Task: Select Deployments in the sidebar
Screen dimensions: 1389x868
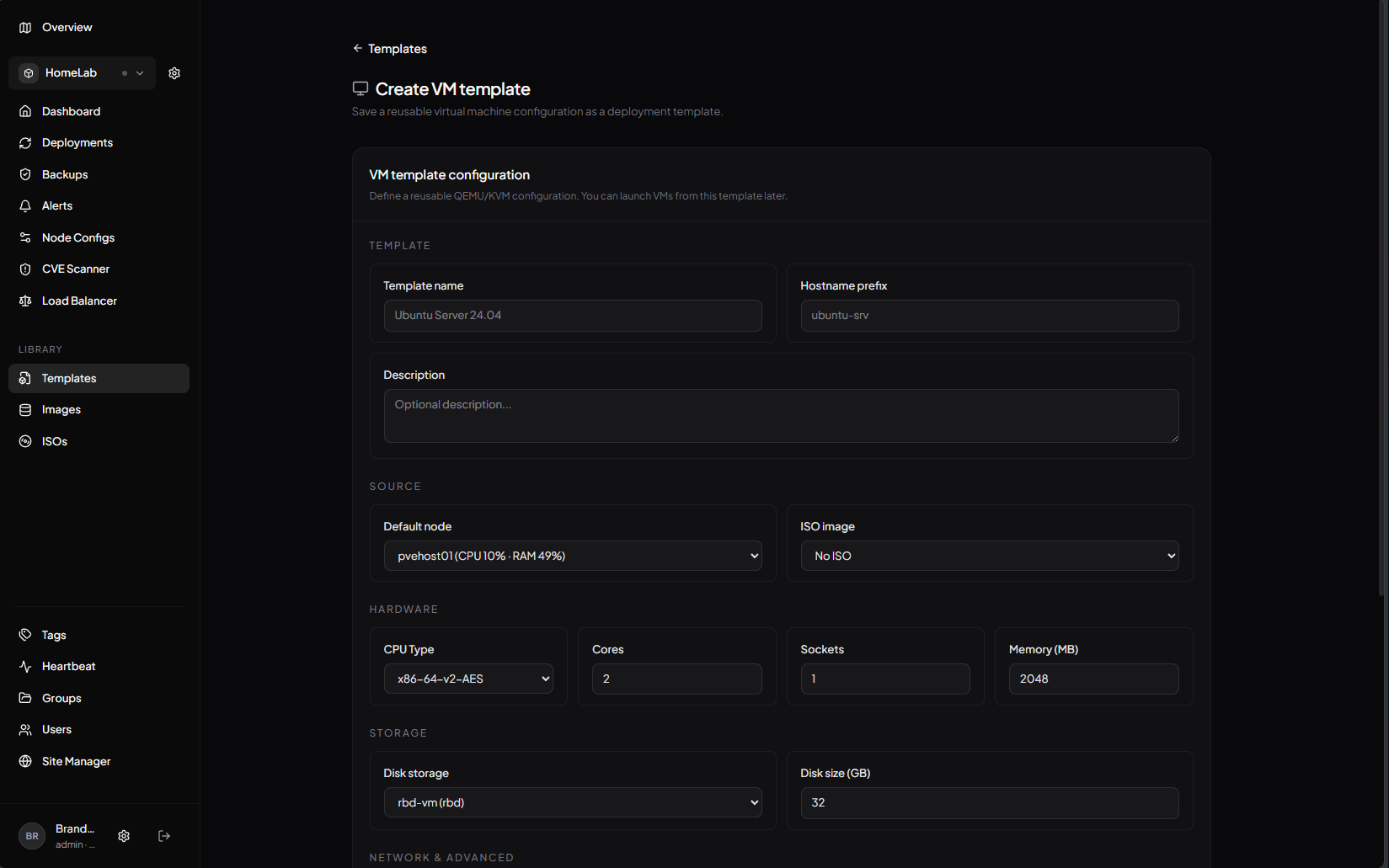Action: (77, 143)
